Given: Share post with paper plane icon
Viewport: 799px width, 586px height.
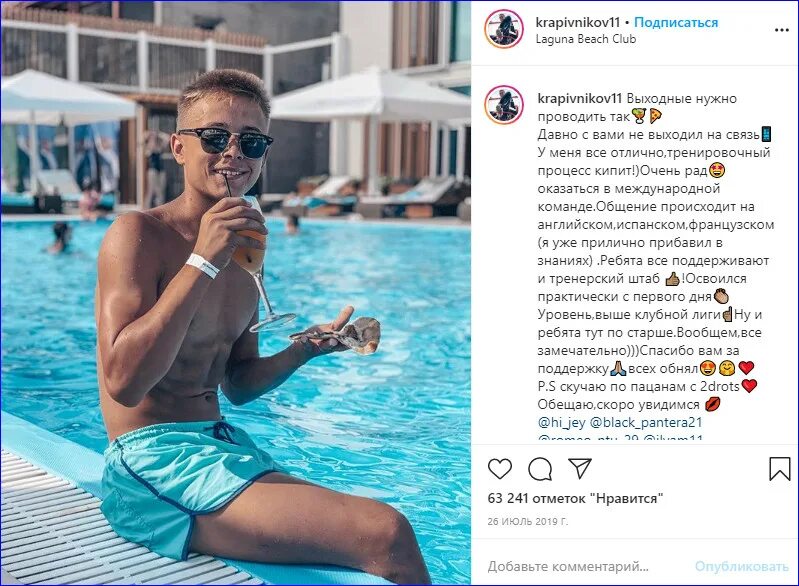Looking at the screenshot, I should point(580,468).
